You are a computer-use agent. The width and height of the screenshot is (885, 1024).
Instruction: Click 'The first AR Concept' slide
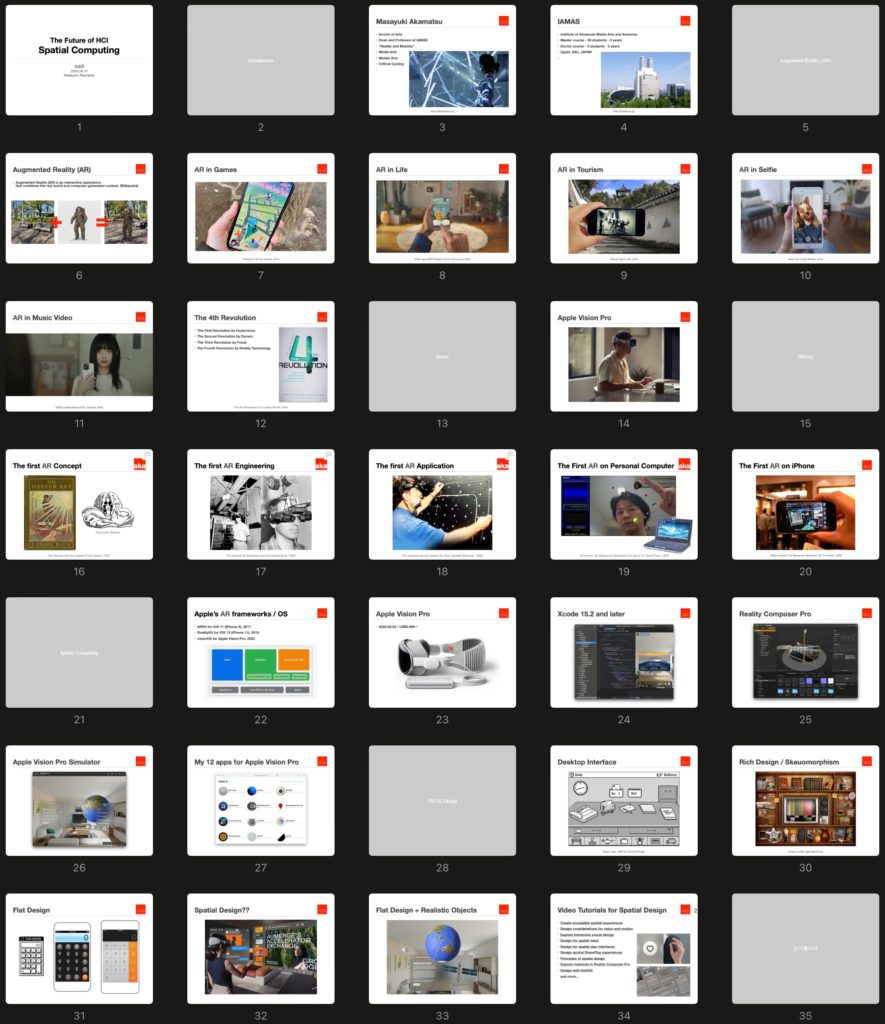(x=79, y=504)
